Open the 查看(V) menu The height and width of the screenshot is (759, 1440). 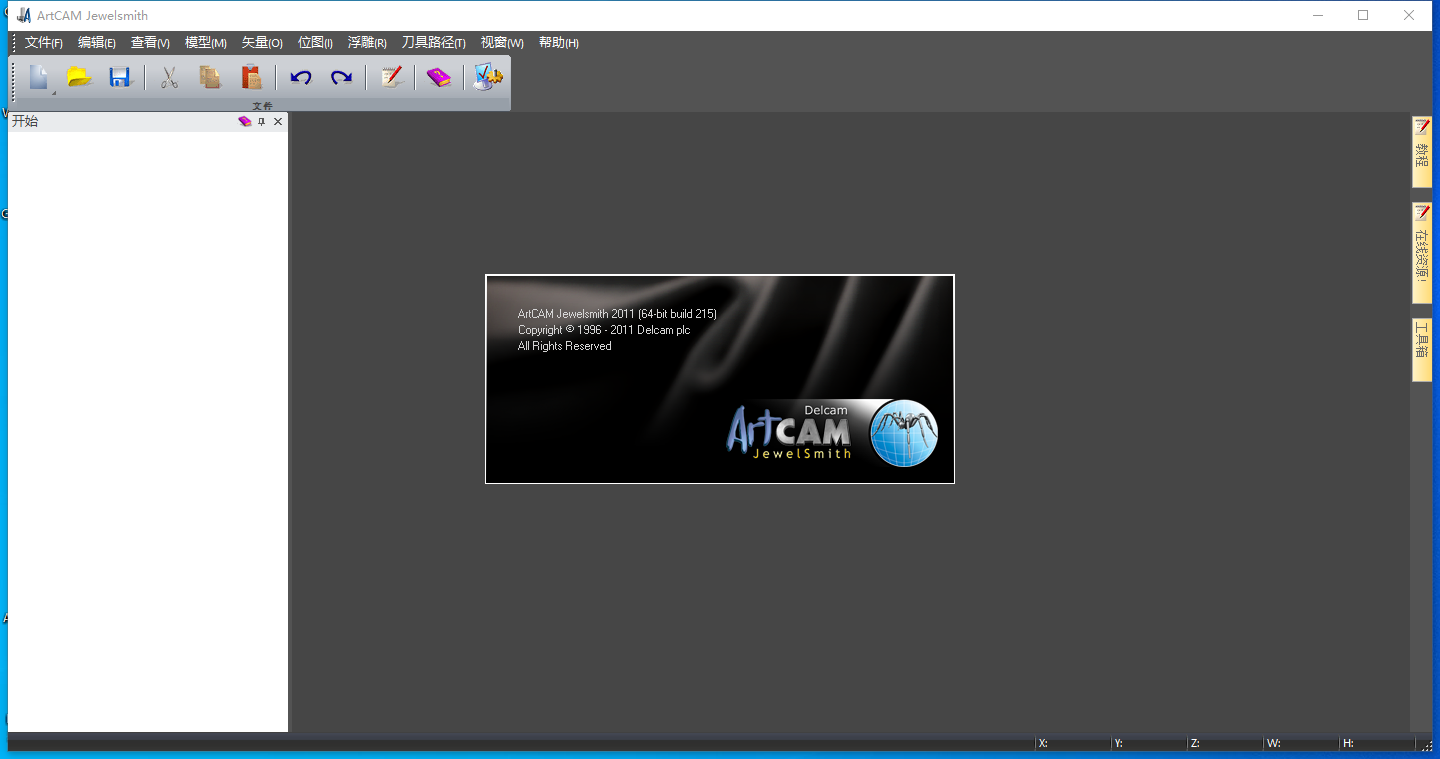(150, 43)
